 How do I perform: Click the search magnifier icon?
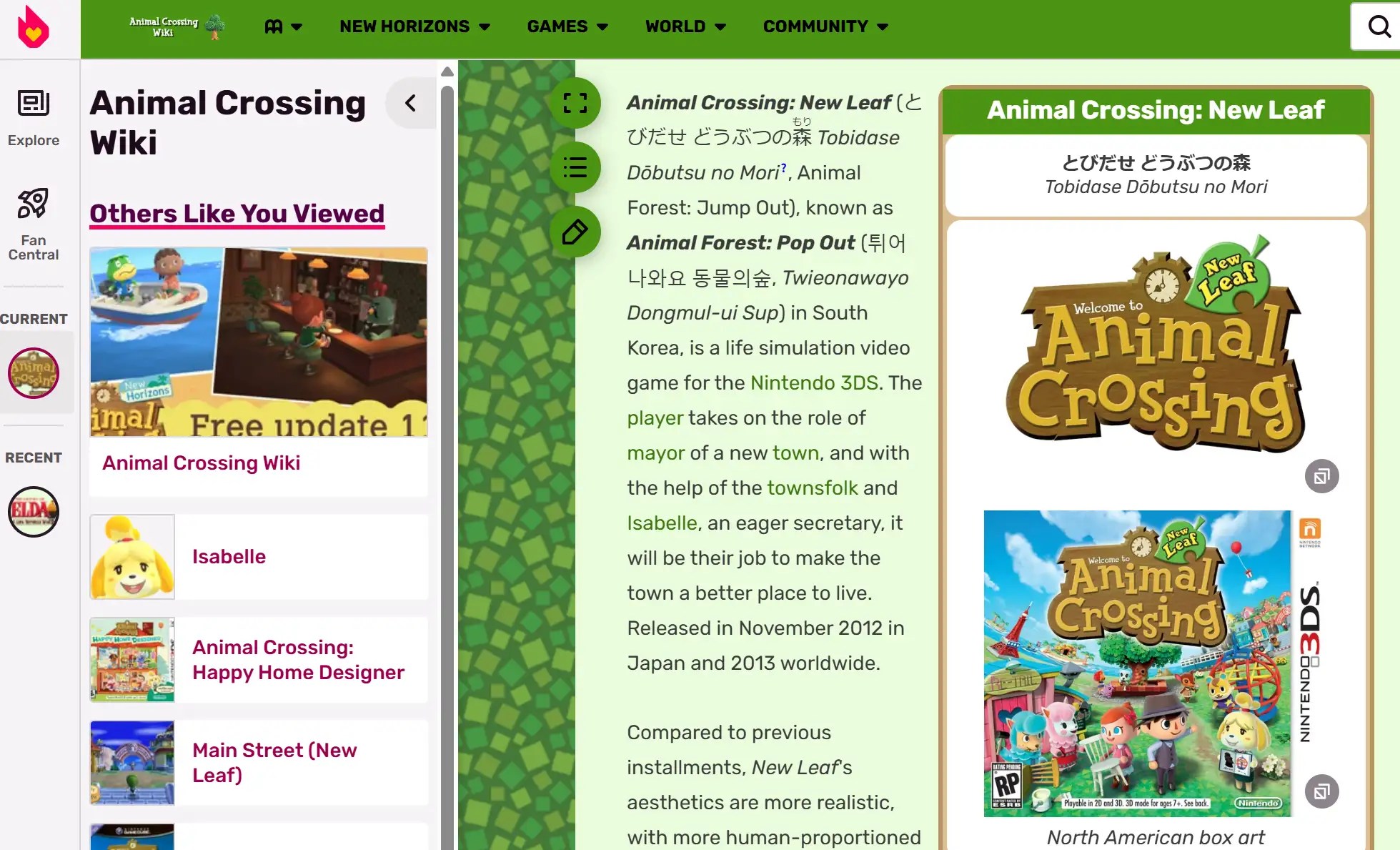point(1379,26)
